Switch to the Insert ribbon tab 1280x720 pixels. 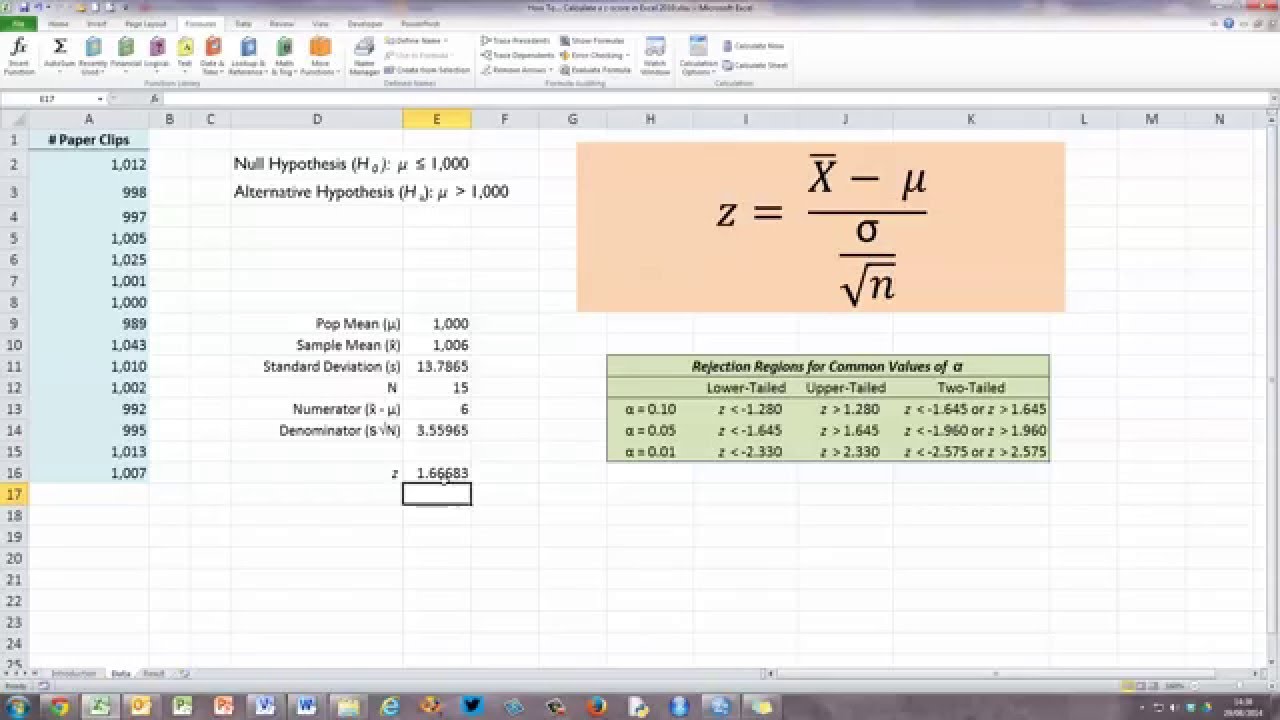97,22
